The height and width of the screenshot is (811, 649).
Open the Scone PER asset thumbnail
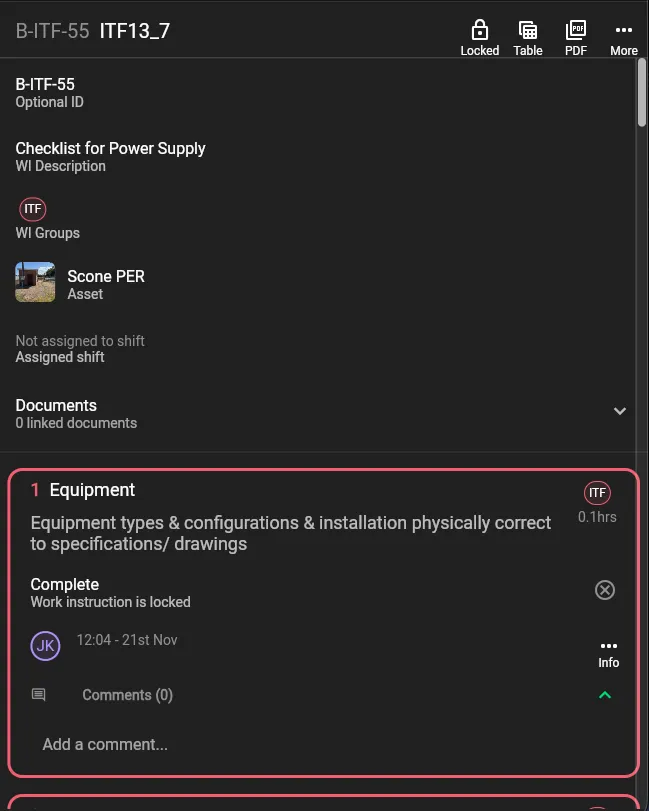click(x=35, y=282)
